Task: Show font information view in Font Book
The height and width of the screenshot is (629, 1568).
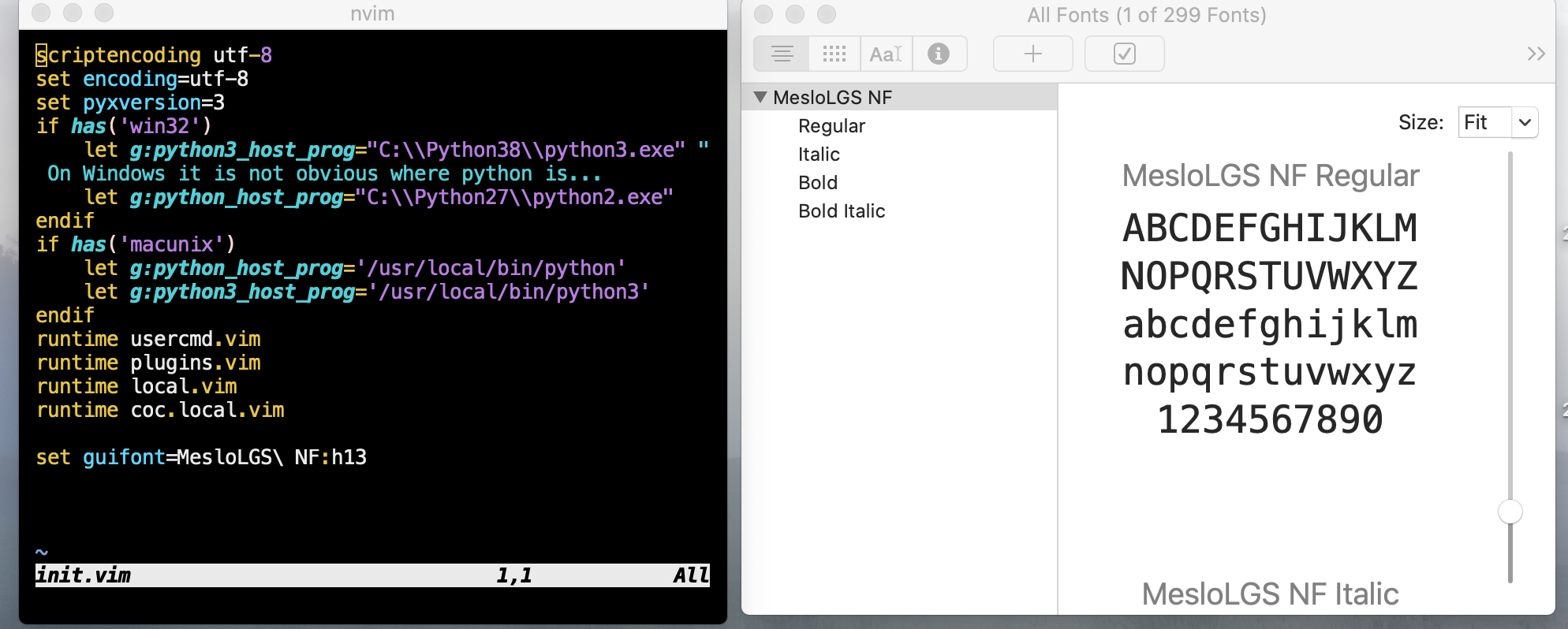Action: point(939,54)
